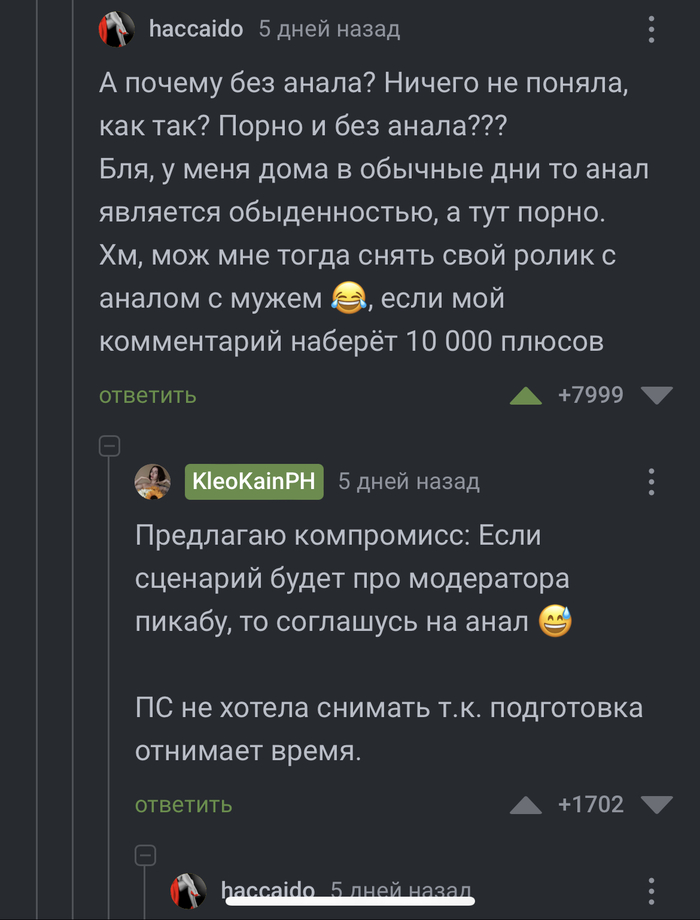This screenshot has width=700, height=920.
Task: Click the haccaido username at top
Action: coord(195,29)
